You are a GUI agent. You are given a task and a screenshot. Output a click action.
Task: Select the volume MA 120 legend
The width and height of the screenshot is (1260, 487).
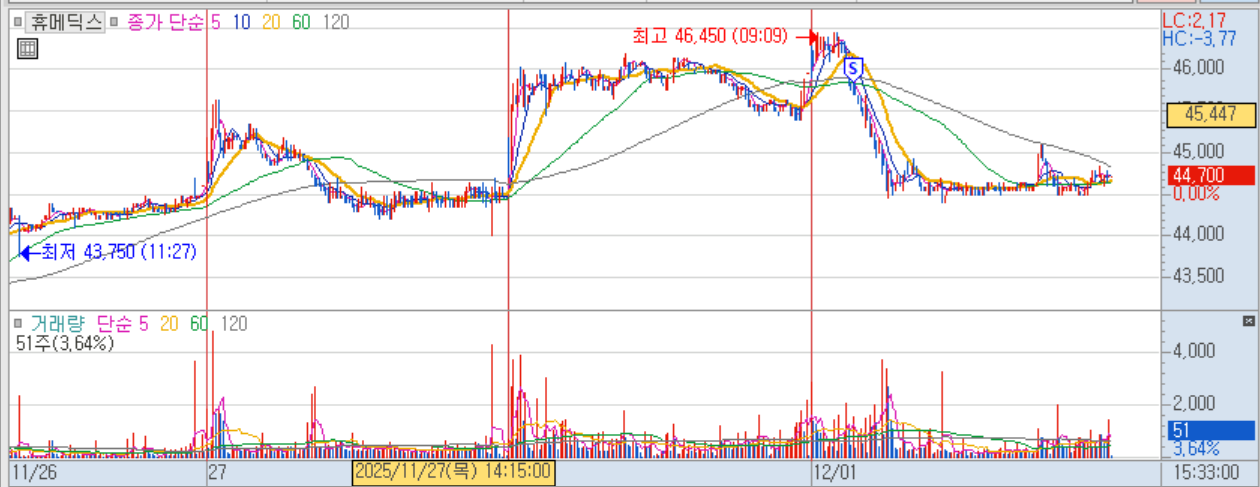tap(234, 323)
